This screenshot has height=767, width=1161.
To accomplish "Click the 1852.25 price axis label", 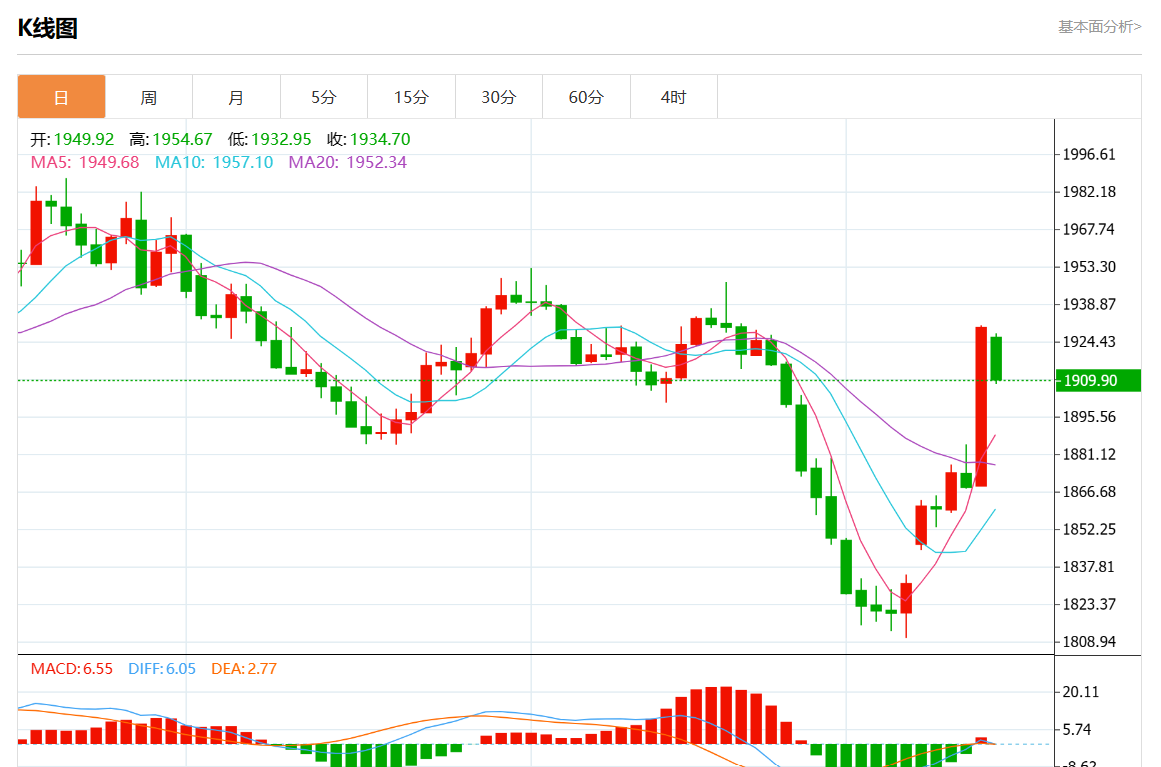I will tap(1088, 529).
